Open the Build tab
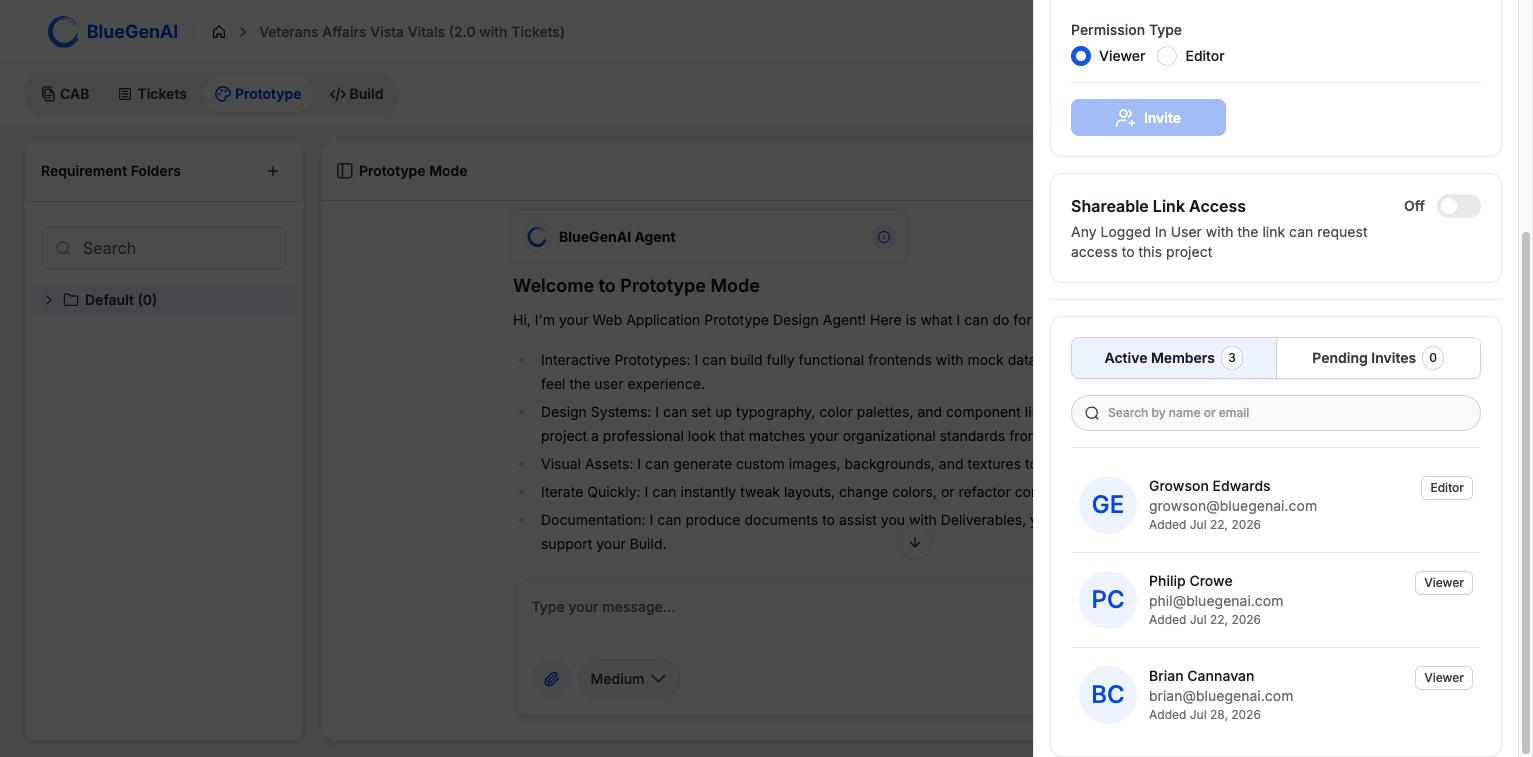Image resolution: width=1533 pixels, height=757 pixels. point(356,94)
